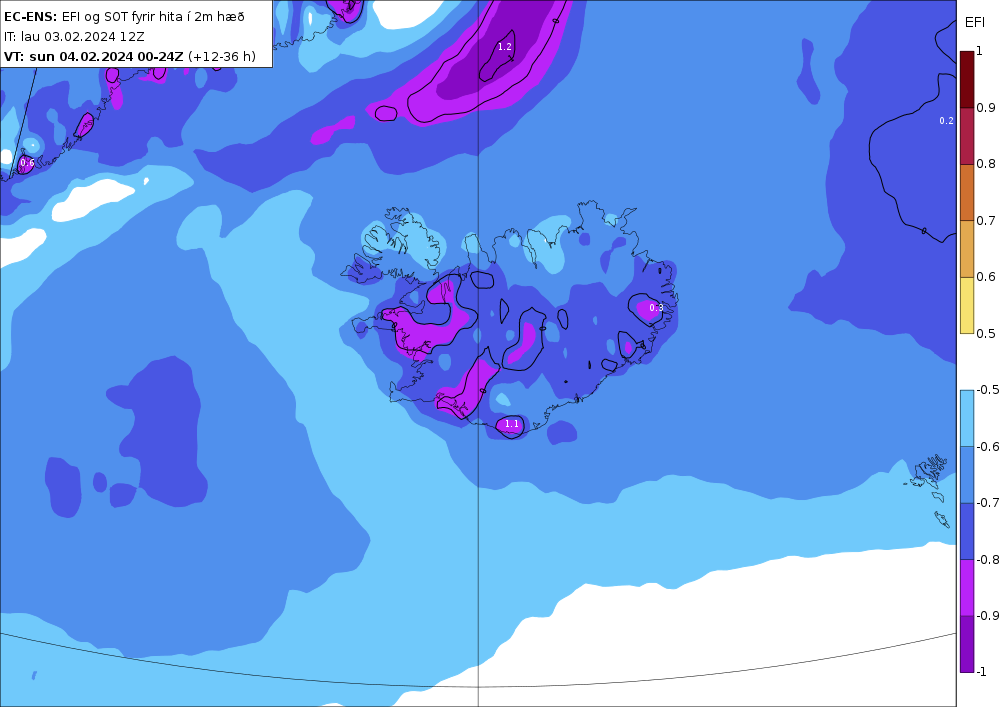Click the EFI legend title
This screenshot has height=707, width=1000.
pyautogui.click(x=974, y=22)
